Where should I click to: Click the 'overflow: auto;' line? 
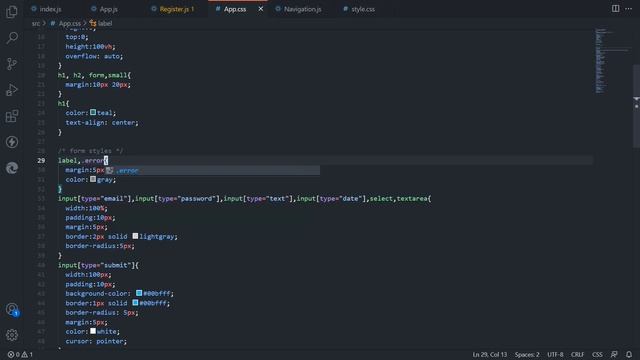[x=94, y=56]
